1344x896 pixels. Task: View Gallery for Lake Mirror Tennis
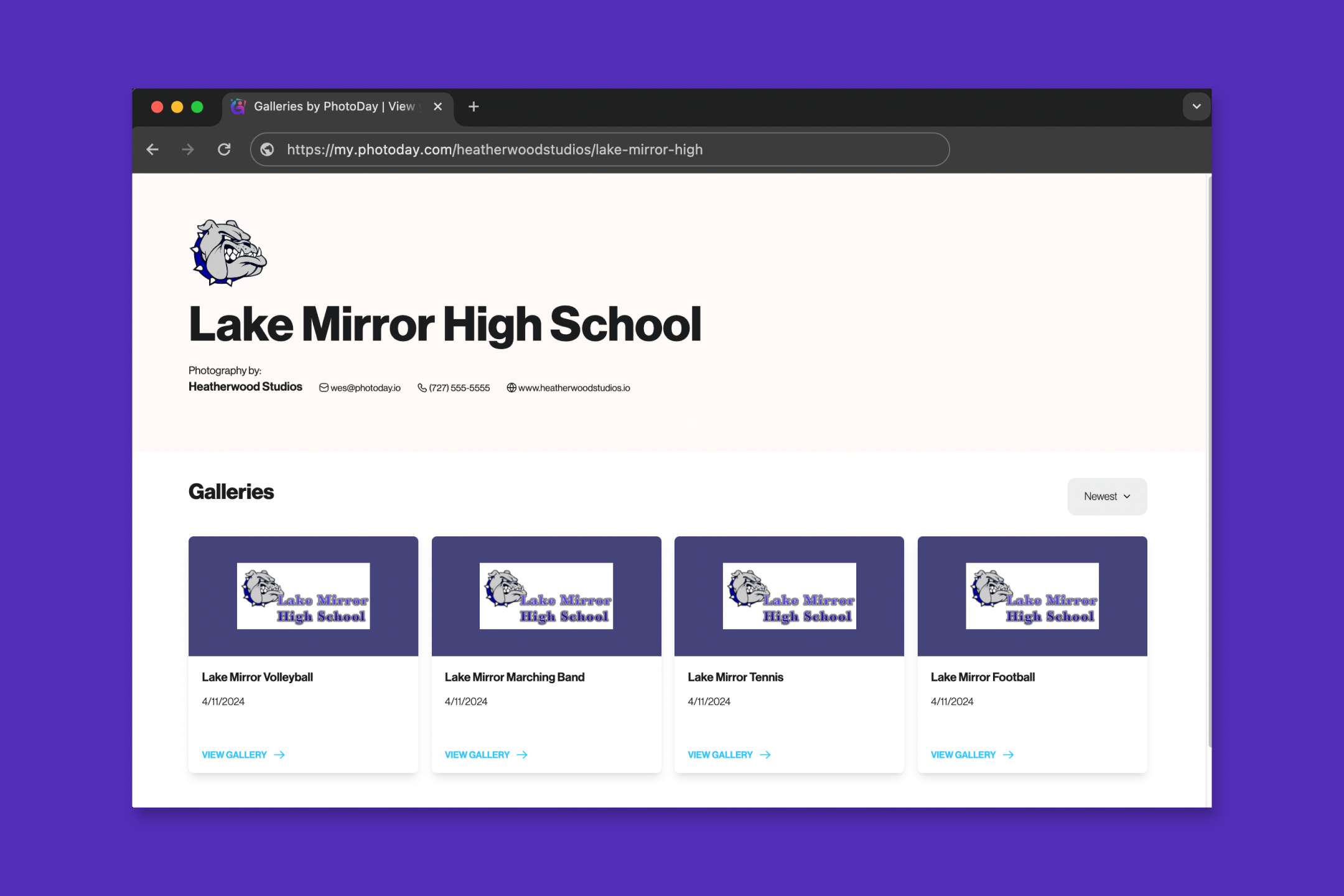coord(729,755)
